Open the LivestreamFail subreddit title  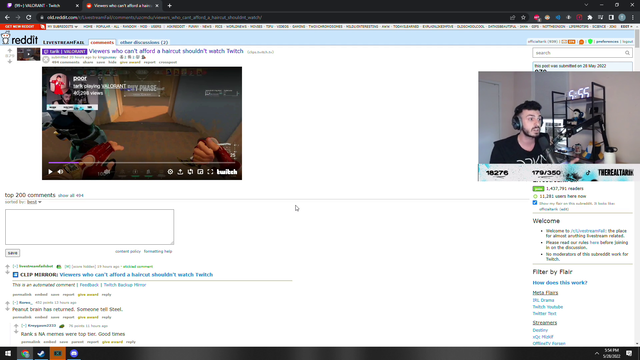[x=63, y=42]
